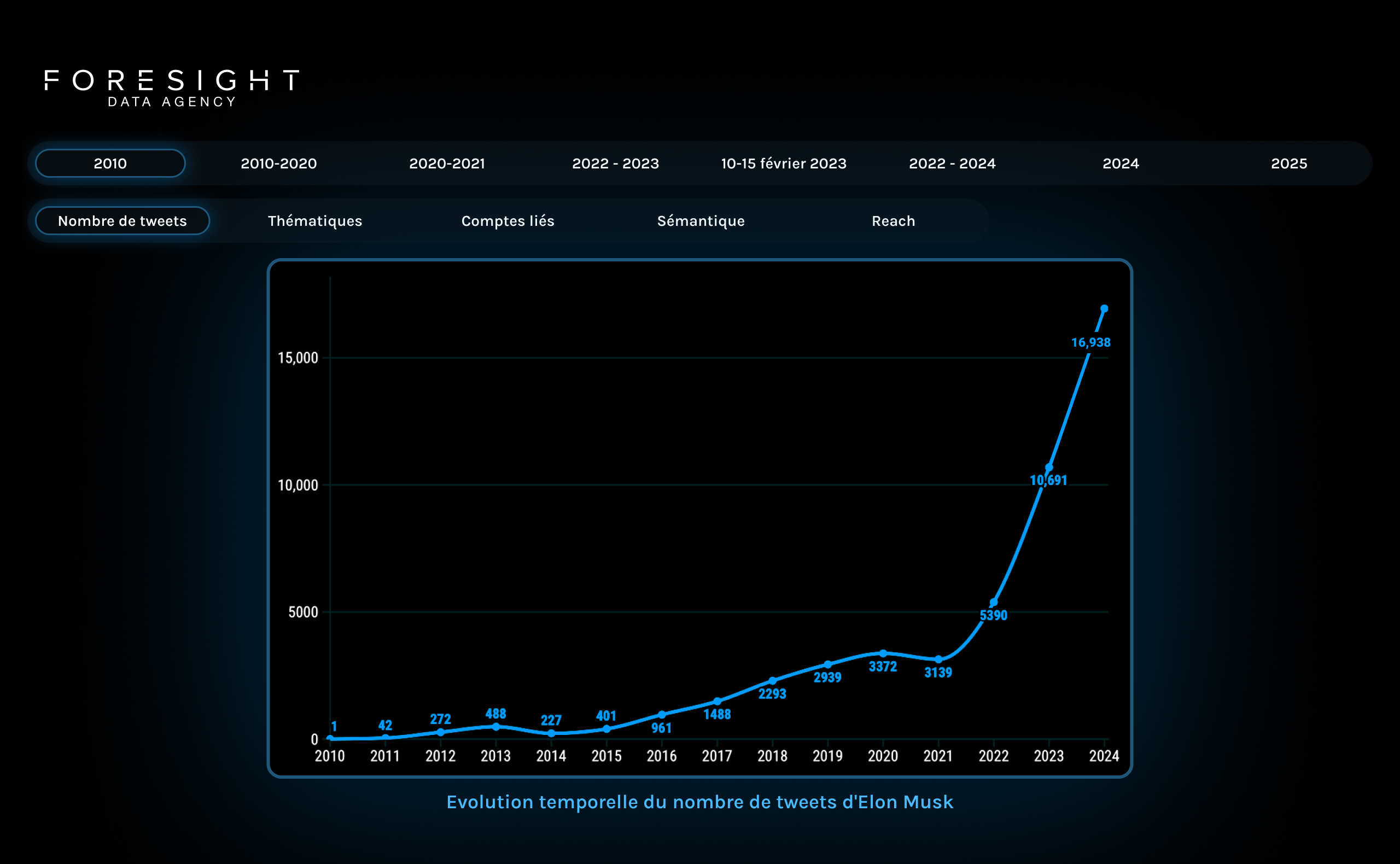Click the 10,691 value label

[x=1048, y=480]
